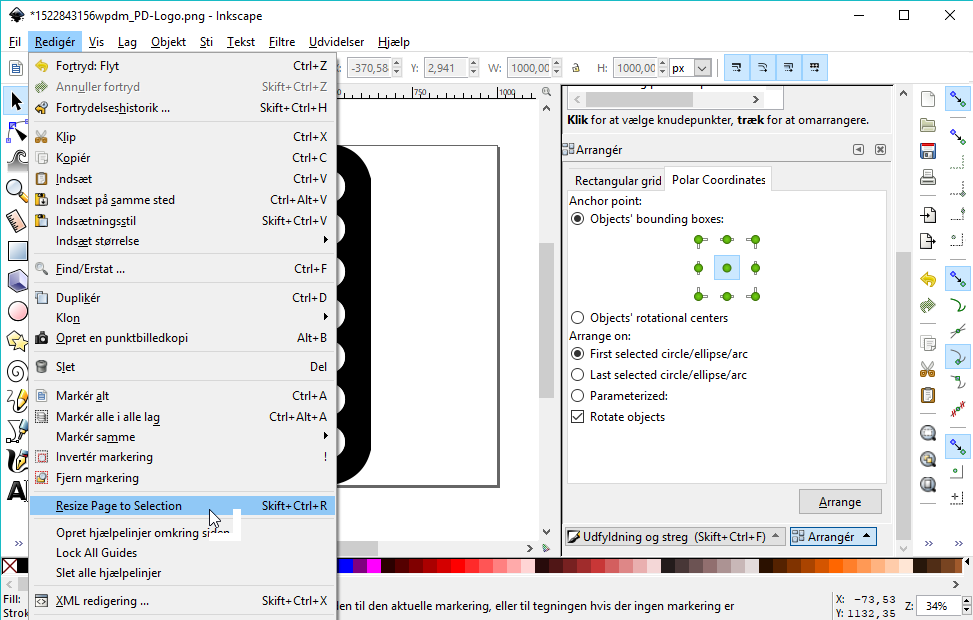Click the scissors Cut icon in command bar
The width and height of the screenshot is (973, 620).
tap(928, 370)
